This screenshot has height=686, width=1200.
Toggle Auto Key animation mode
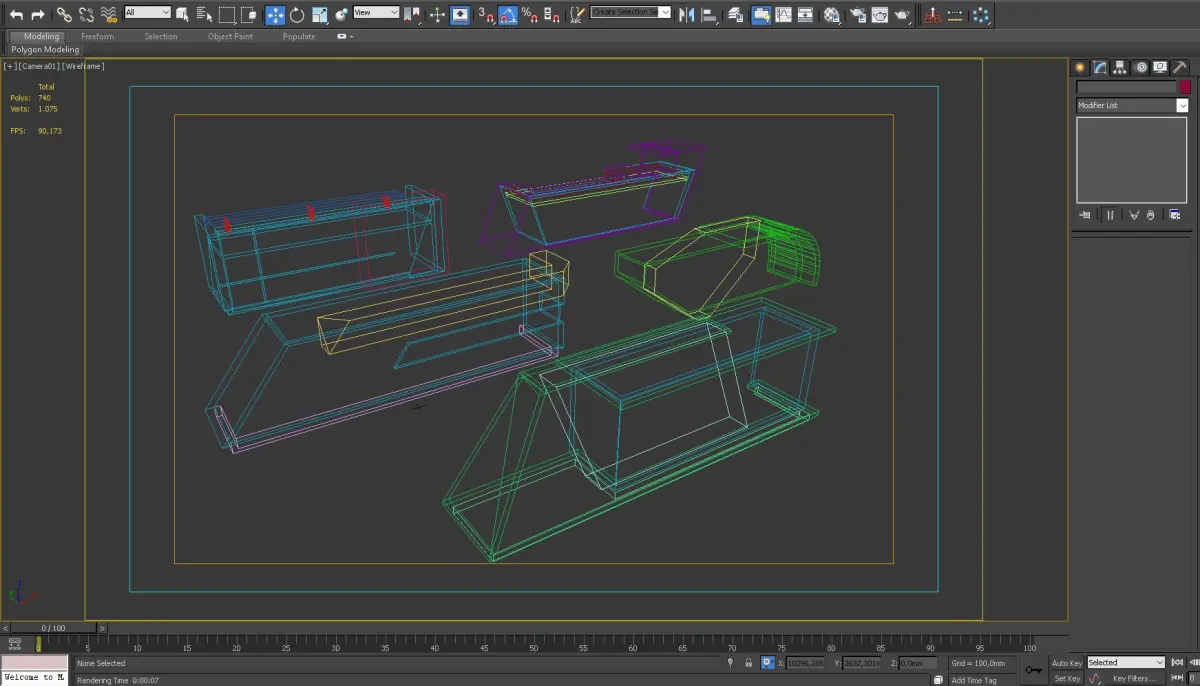[x=1067, y=663]
